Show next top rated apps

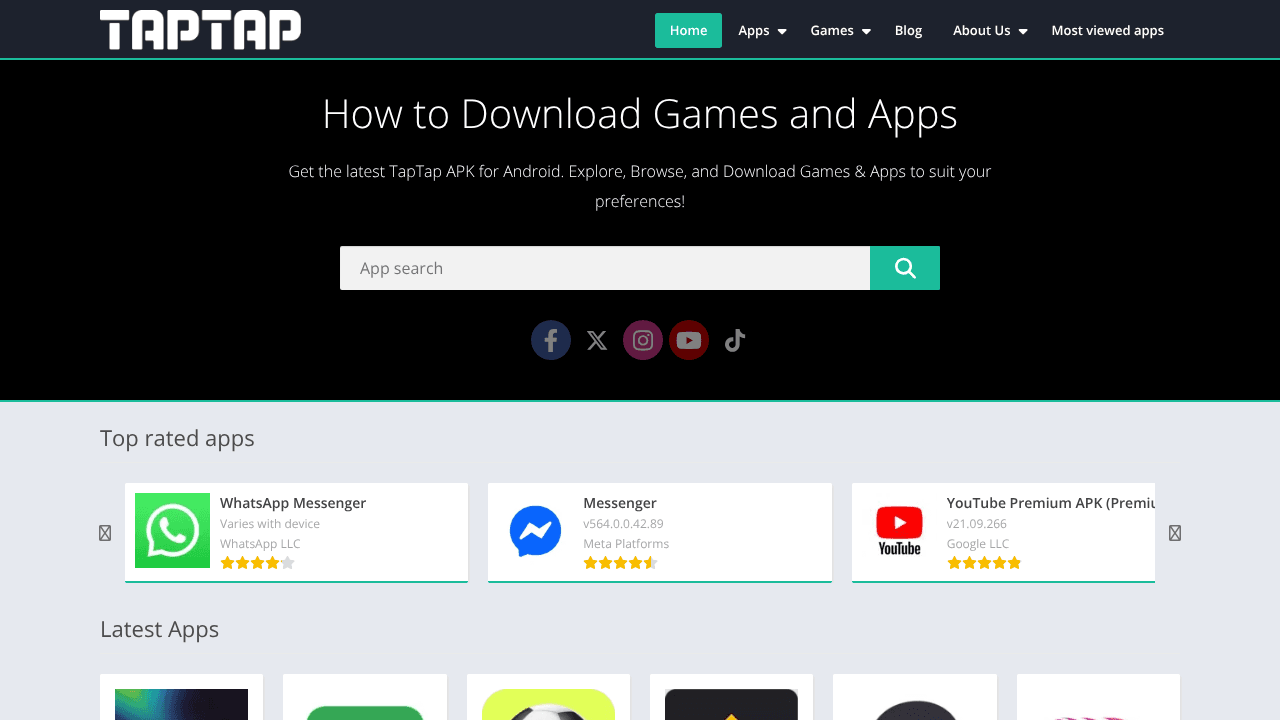point(1175,533)
